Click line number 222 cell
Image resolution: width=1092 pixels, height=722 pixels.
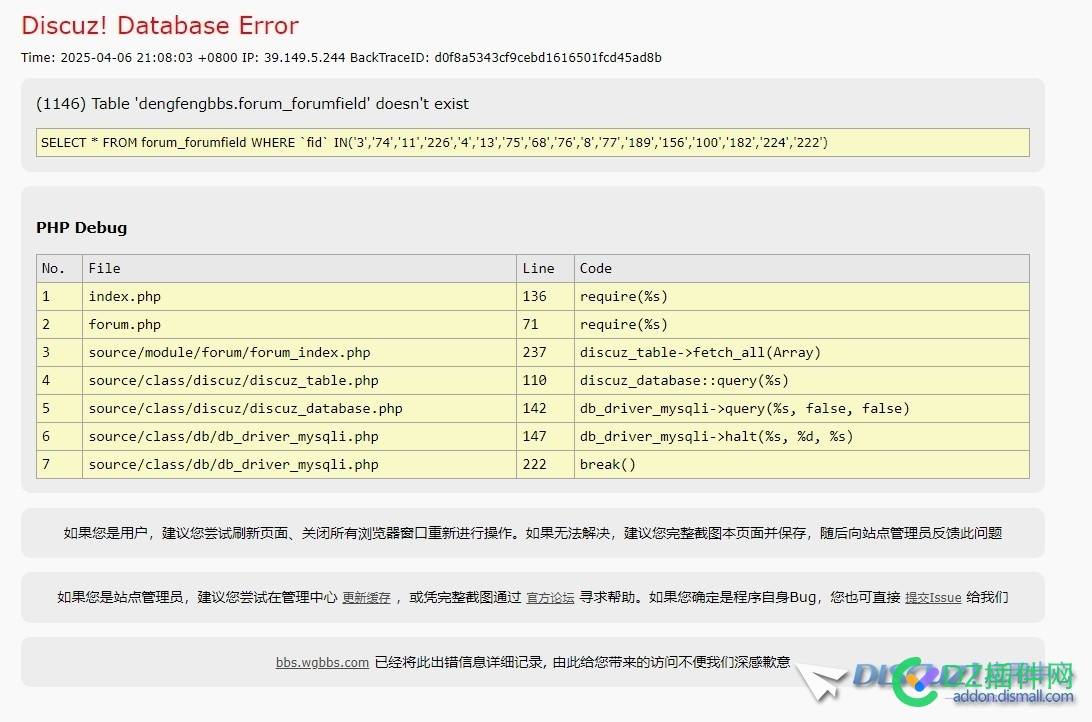[545, 464]
